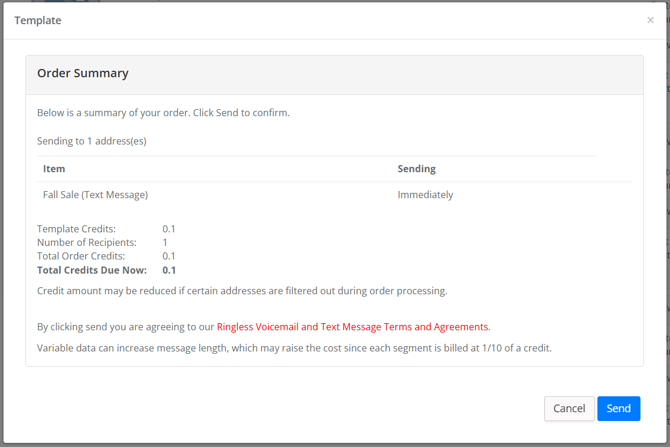The width and height of the screenshot is (670, 447).
Task: Click the Template Credits value 0.1
Action: click(x=169, y=229)
